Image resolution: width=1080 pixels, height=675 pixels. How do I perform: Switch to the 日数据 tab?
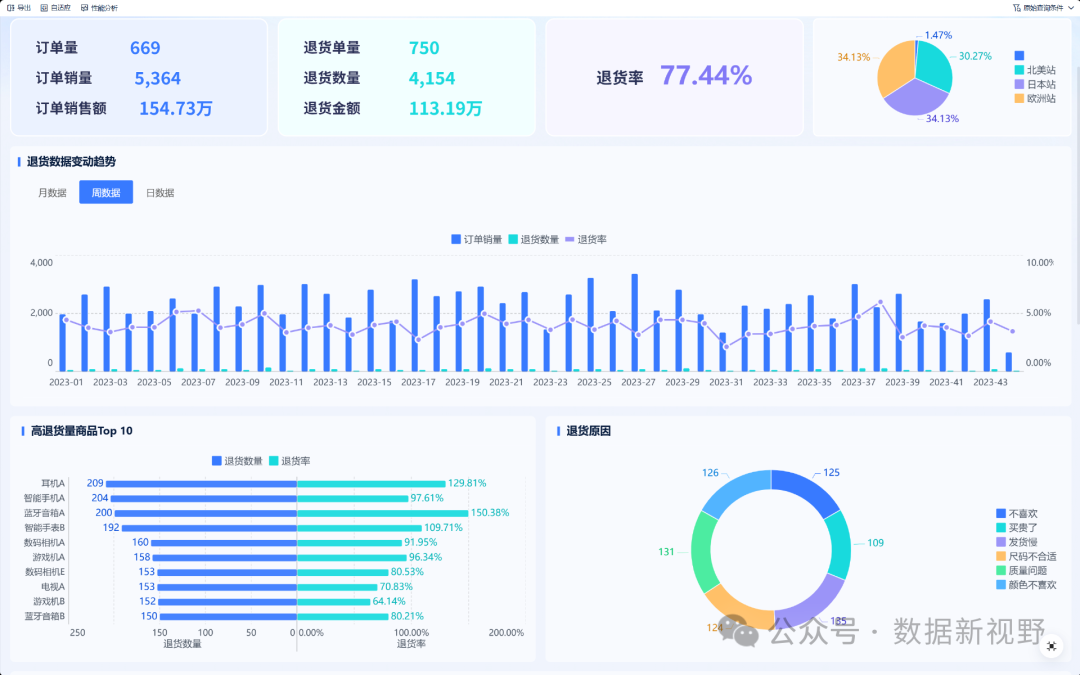(160, 193)
